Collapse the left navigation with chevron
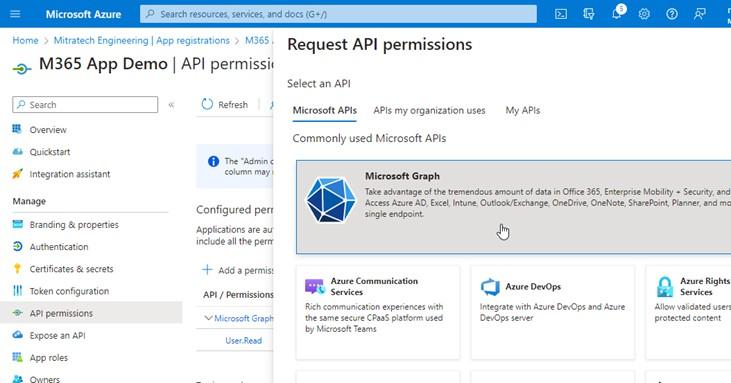This screenshot has height=383, width=731. (171, 105)
